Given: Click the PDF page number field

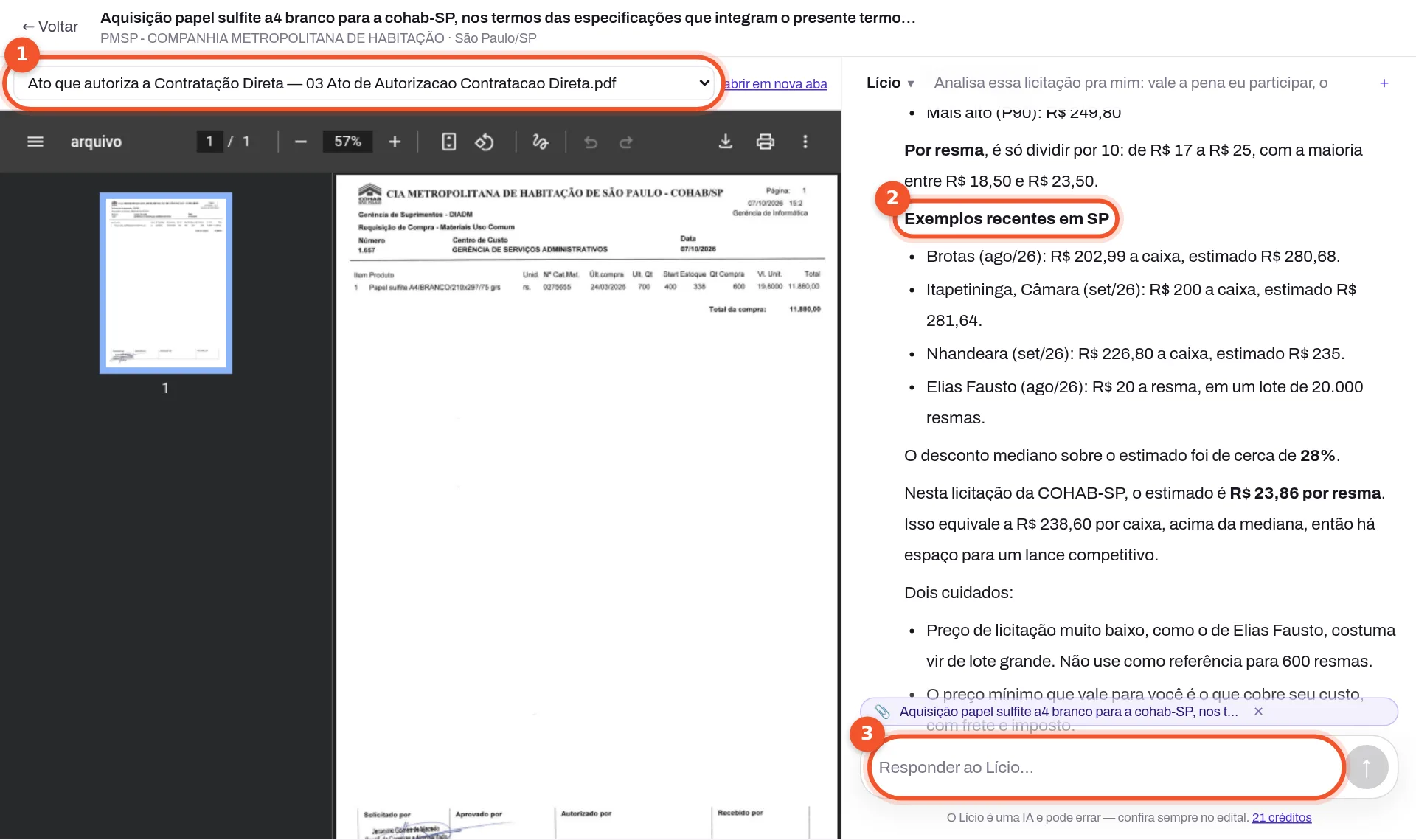Looking at the screenshot, I should (209, 142).
